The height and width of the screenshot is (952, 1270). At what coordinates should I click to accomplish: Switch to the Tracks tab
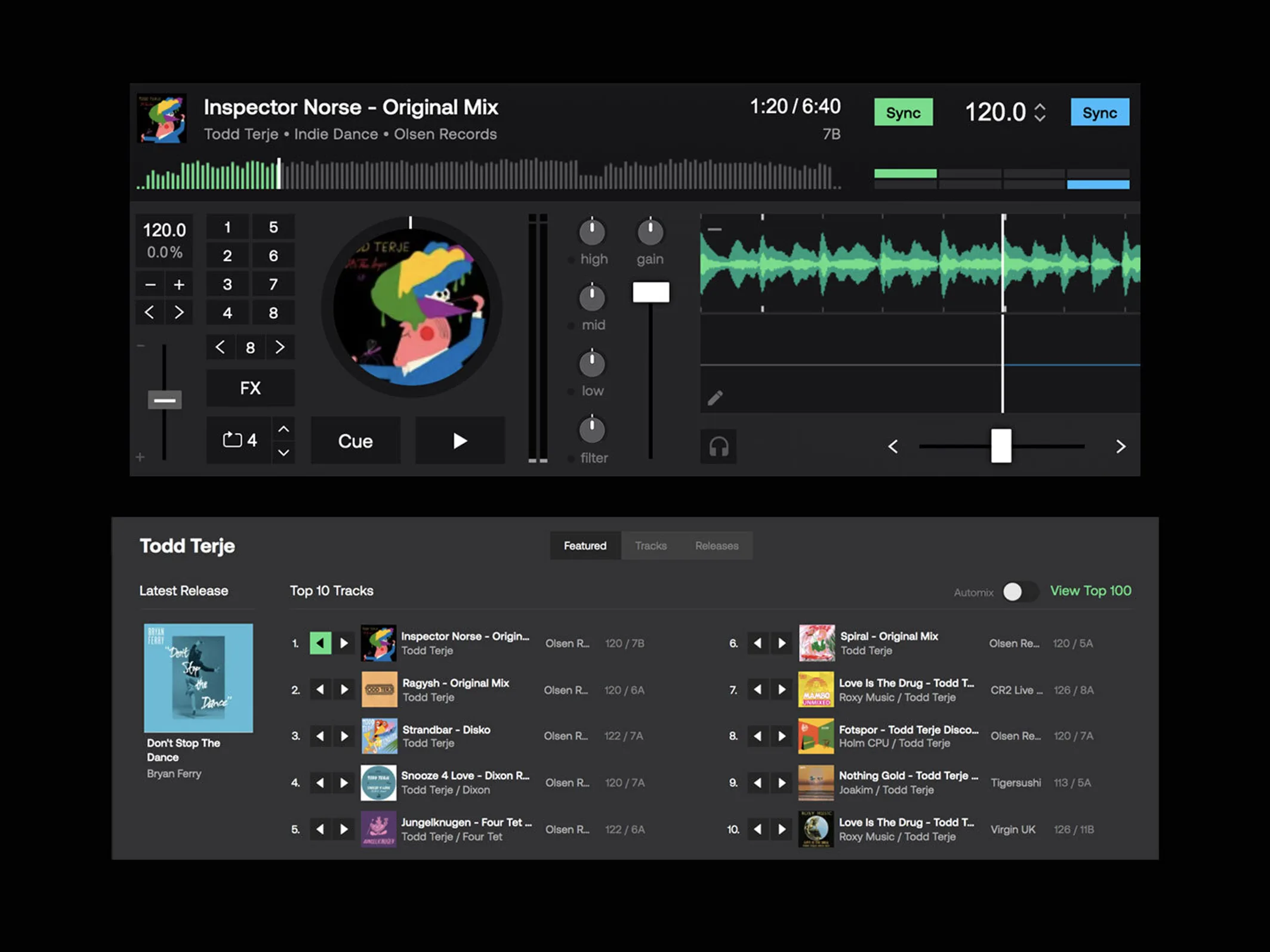coord(651,545)
